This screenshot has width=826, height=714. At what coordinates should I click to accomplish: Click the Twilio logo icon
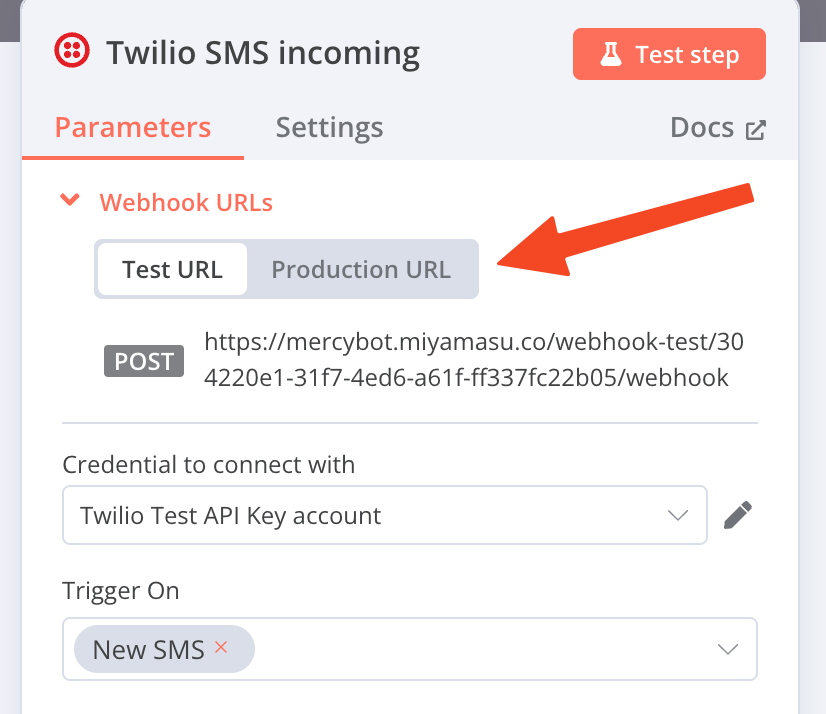pyautogui.click(x=72, y=51)
